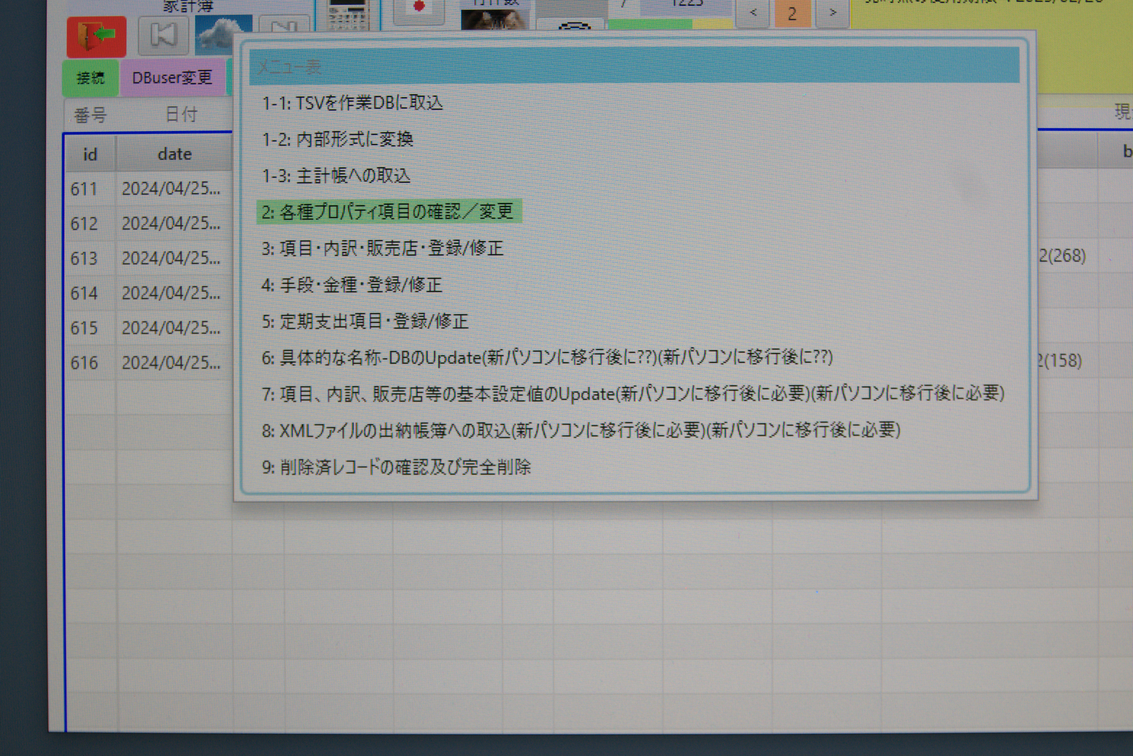Open menu 2: 各種プロパティ項目の確認／変更

(x=388, y=212)
